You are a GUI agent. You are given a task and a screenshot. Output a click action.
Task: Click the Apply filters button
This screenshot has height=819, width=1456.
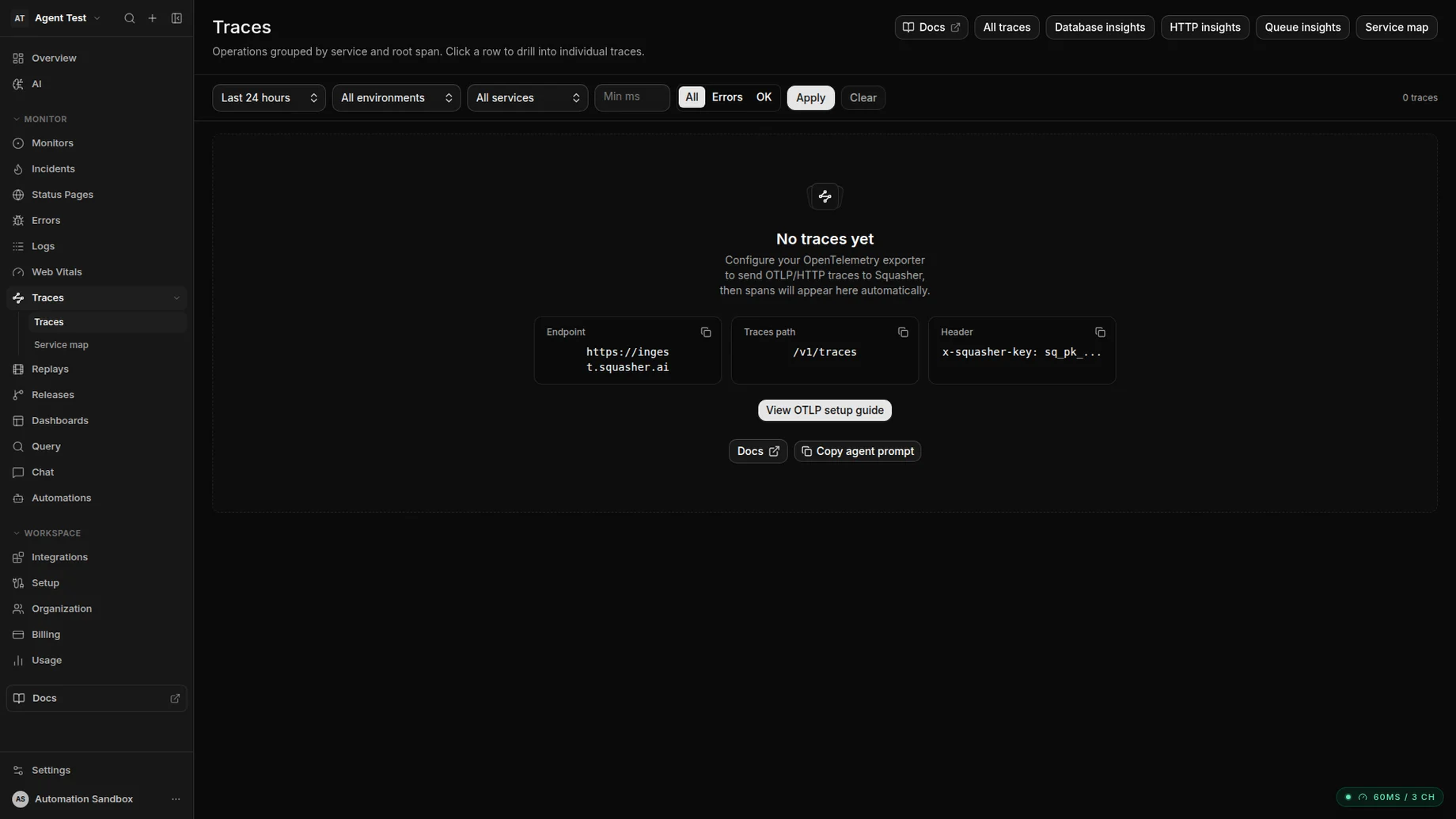click(x=810, y=98)
